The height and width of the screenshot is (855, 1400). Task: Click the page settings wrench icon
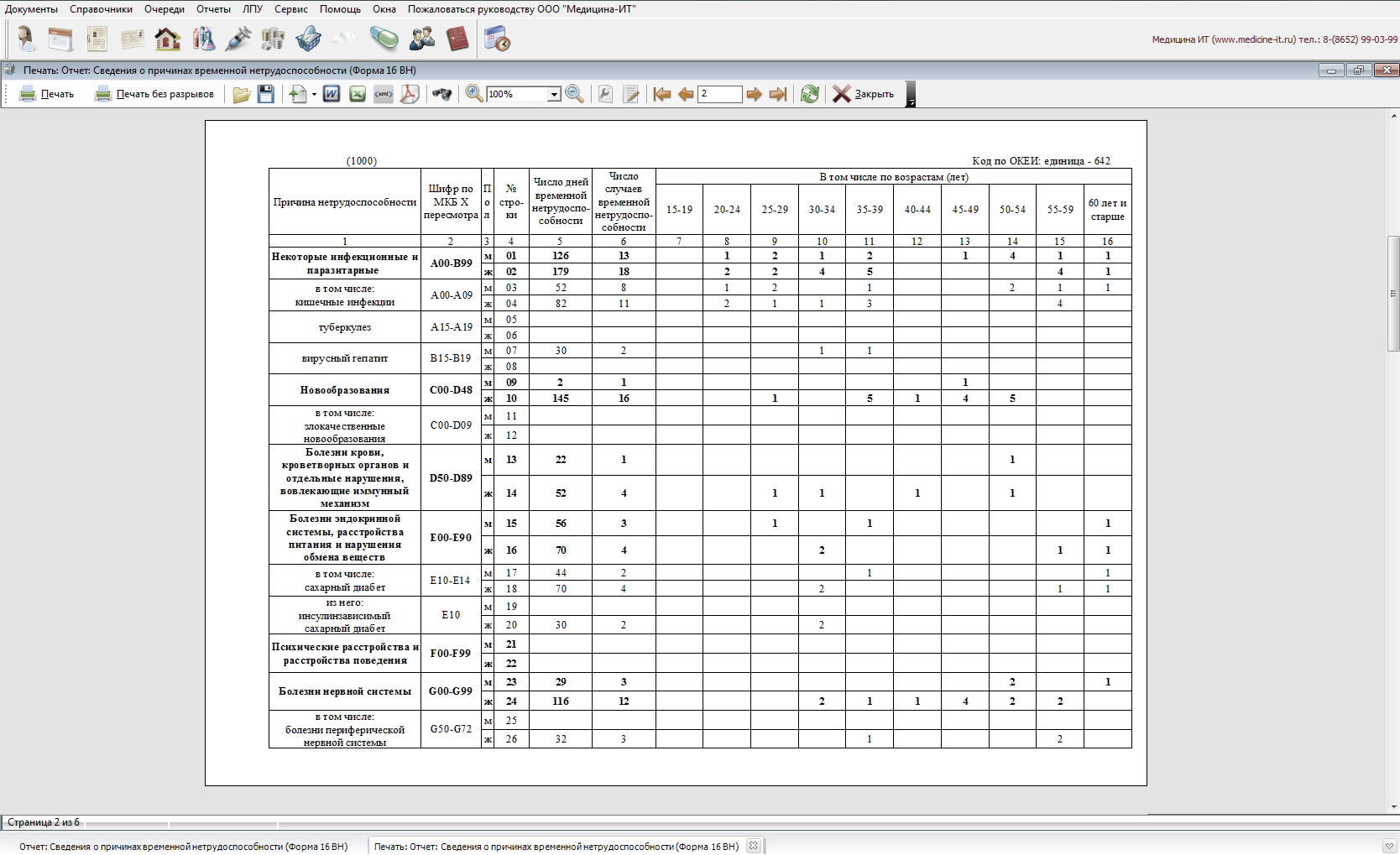pyautogui.click(x=605, y=94)
